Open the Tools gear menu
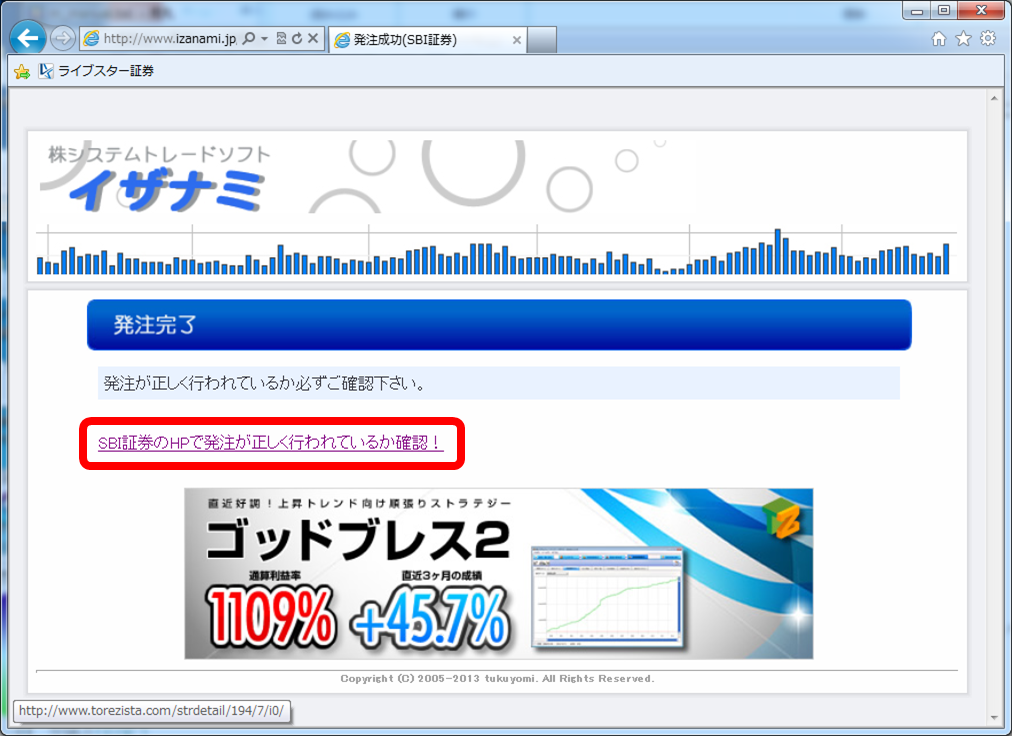This screenshot has height=736, width=1012. coord(988,39)
